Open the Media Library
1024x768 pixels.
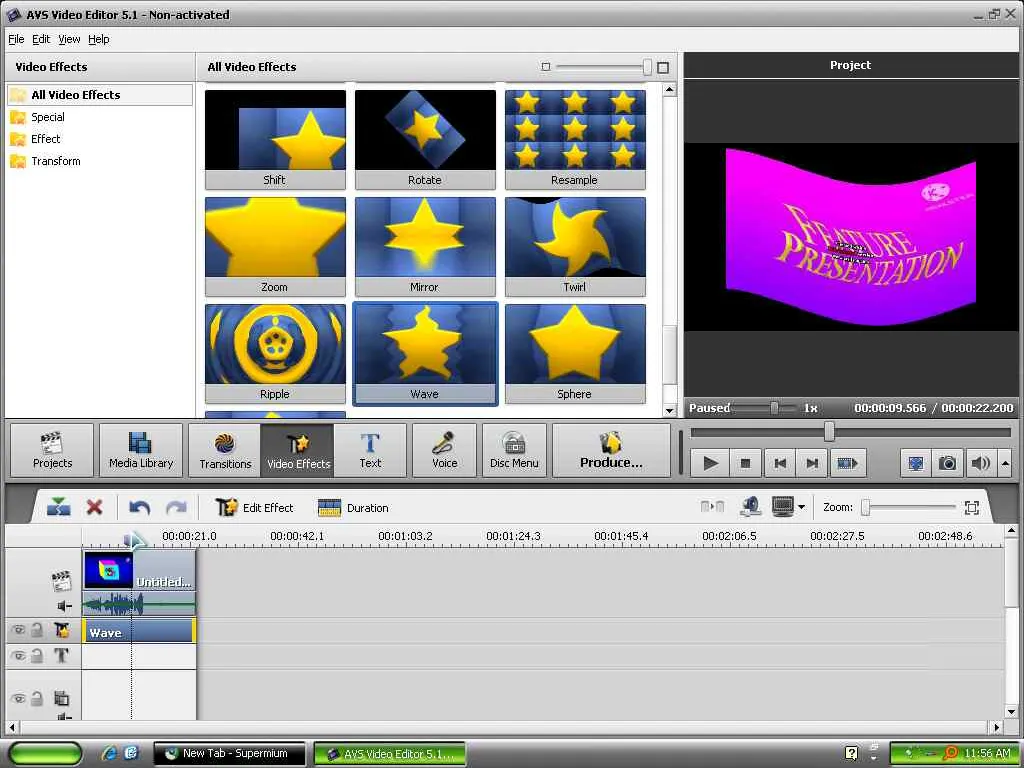pyautogui.click(x=141, y=451)
